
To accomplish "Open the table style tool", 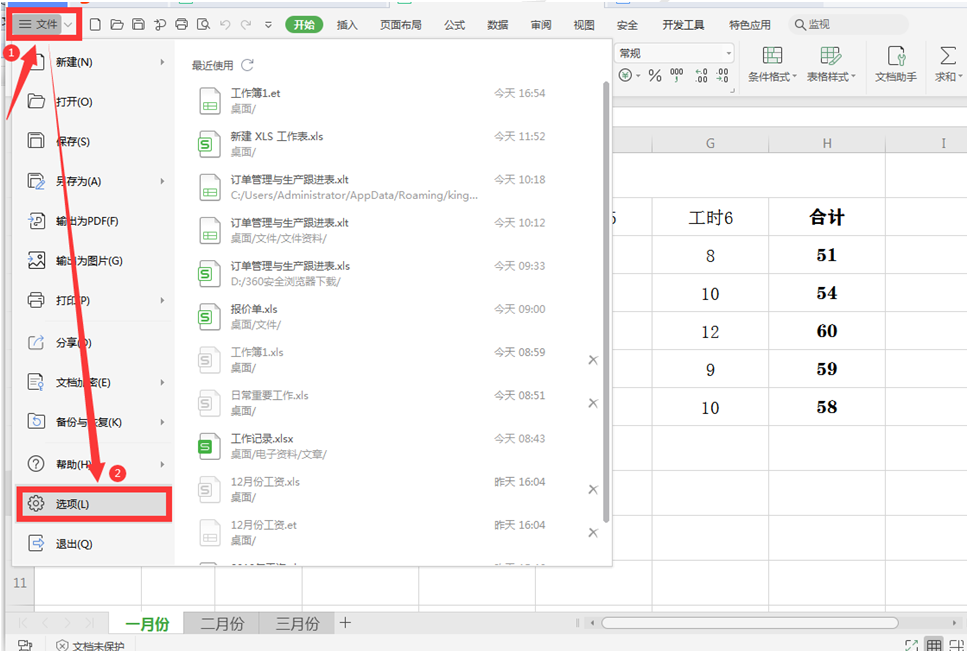I will point(831,64).
